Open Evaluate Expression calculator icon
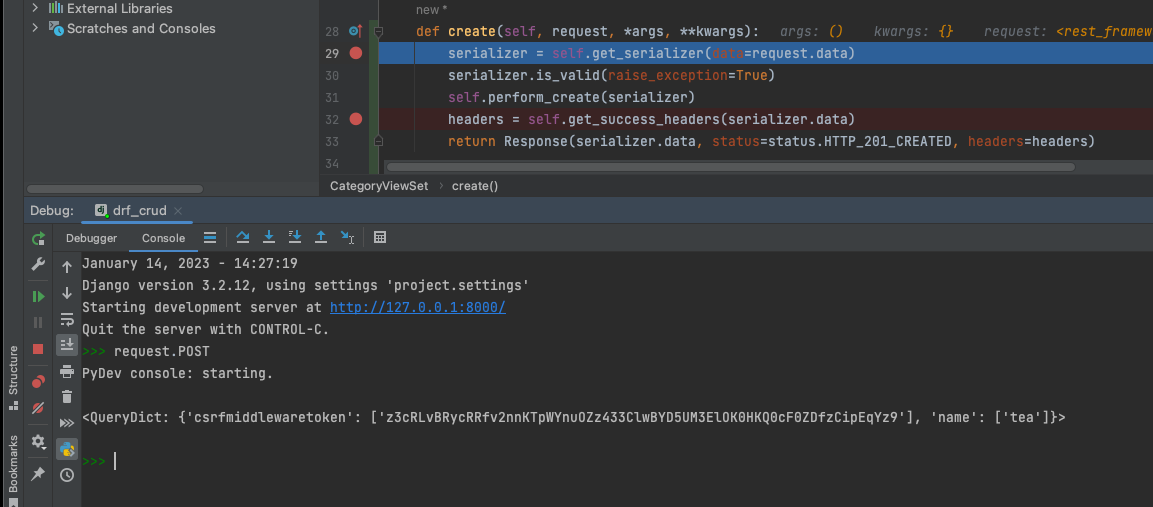1153x507 pixels. (x=380, y=237)
